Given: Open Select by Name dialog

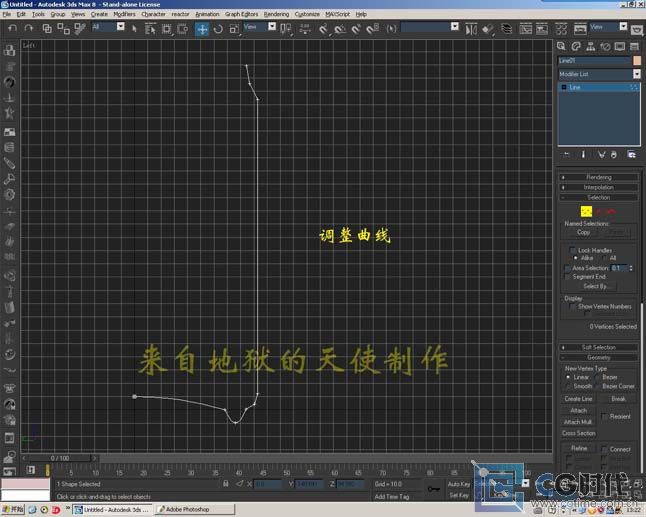Looking at the screenshot, I should 150,28.
